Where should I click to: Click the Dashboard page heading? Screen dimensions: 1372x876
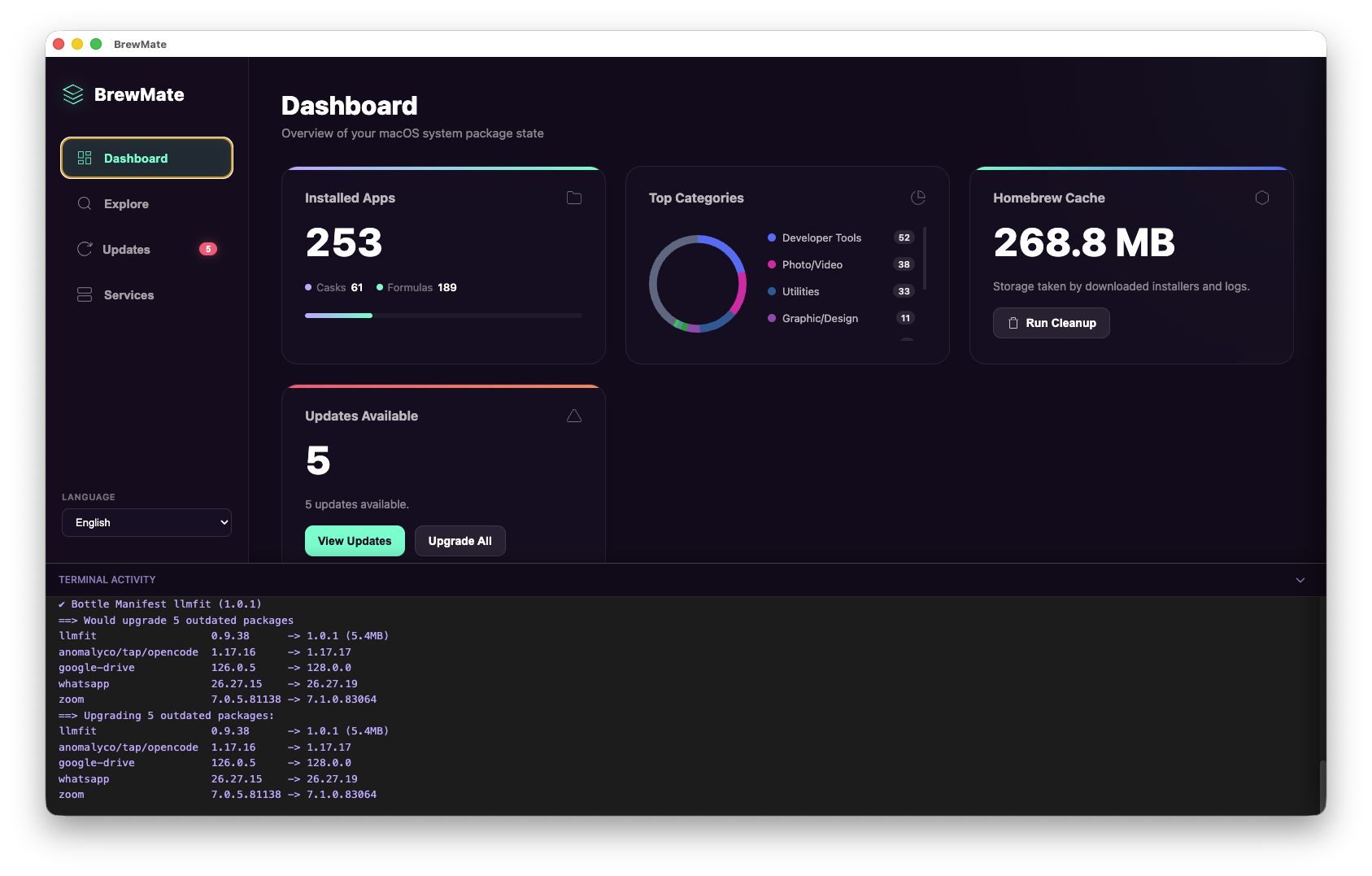tap(350, 106)
